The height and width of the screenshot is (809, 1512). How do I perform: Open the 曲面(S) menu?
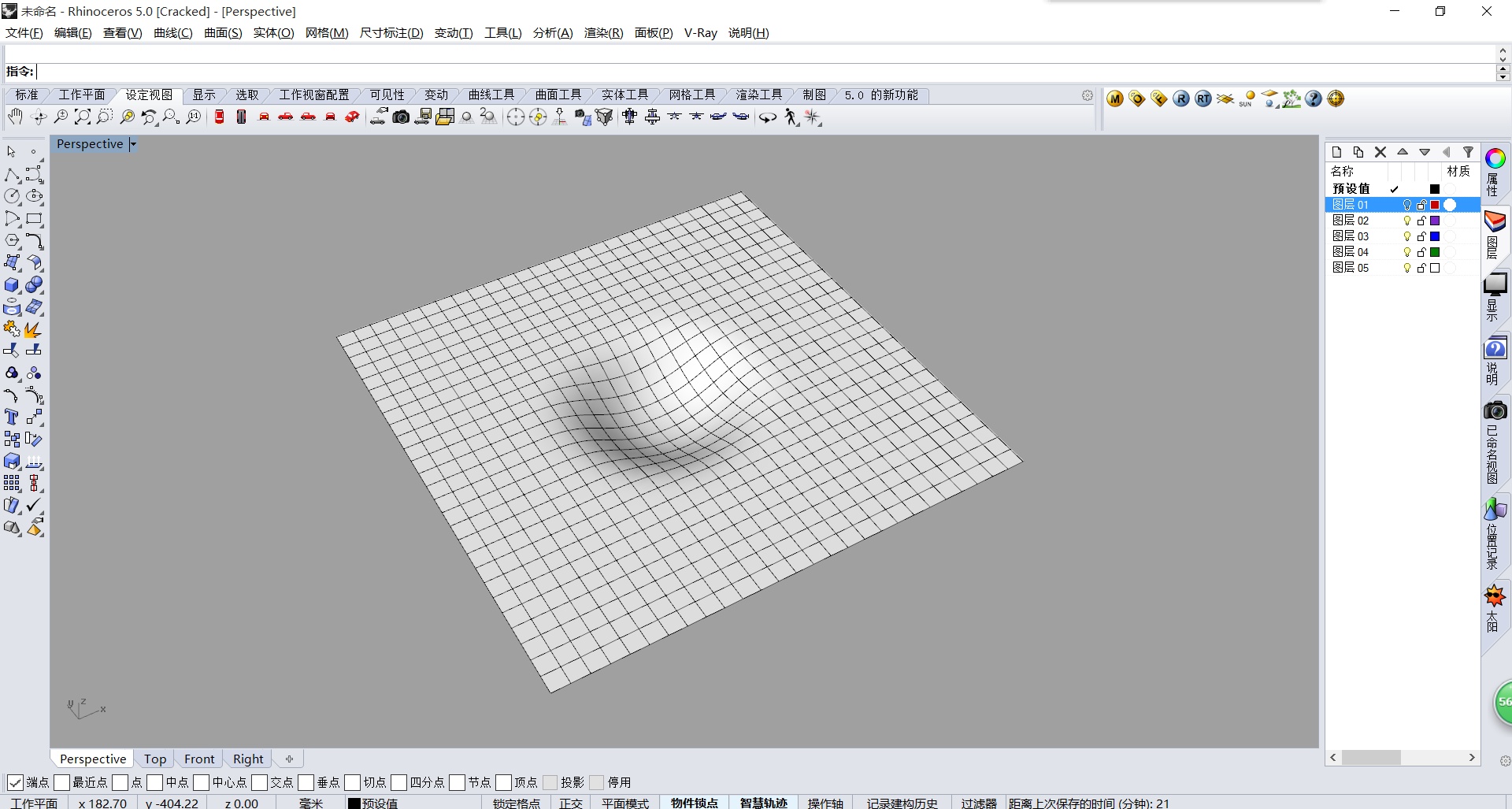point(223,33)
